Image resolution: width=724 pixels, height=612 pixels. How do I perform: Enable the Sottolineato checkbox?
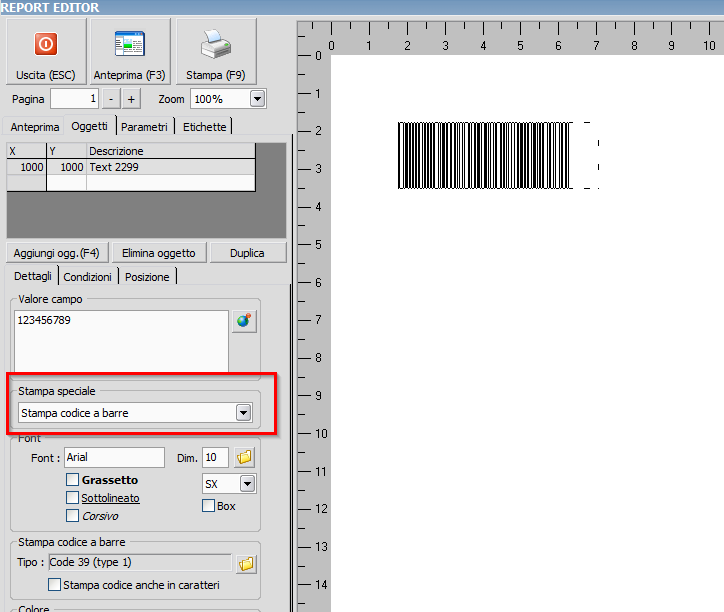click(x=72, y=498)
